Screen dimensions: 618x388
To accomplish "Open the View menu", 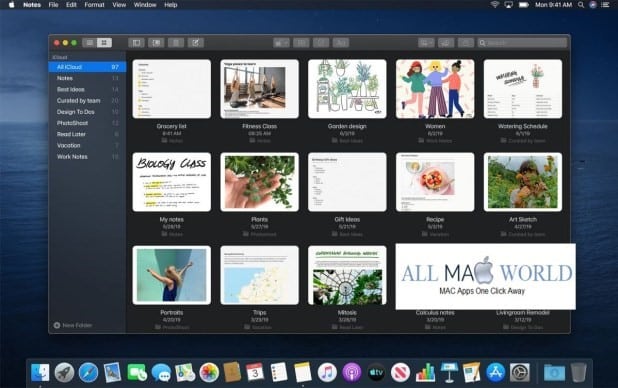I will 119,5.
